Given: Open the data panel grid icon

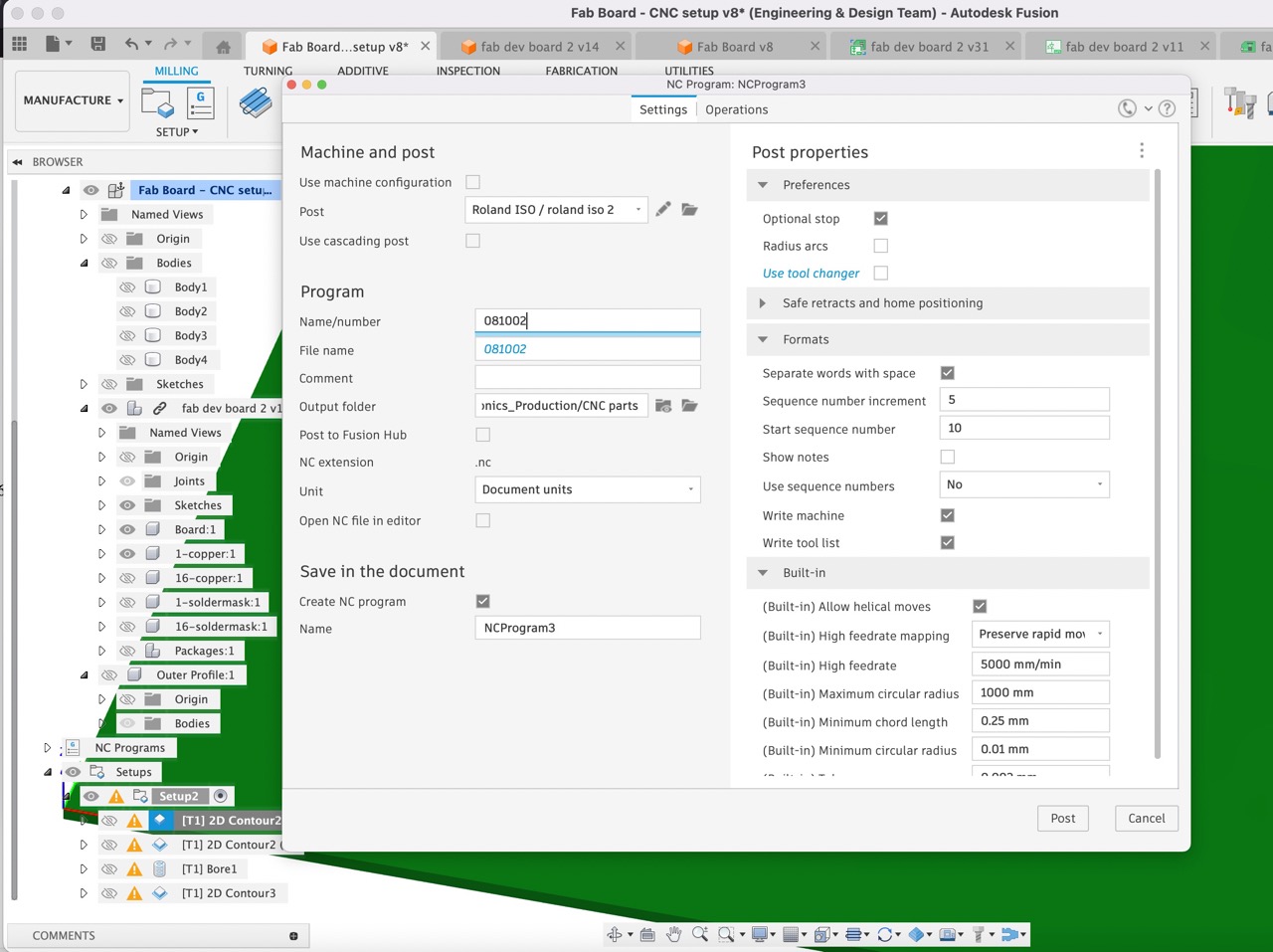Looking at the screenshot, I should click(19, 44).
